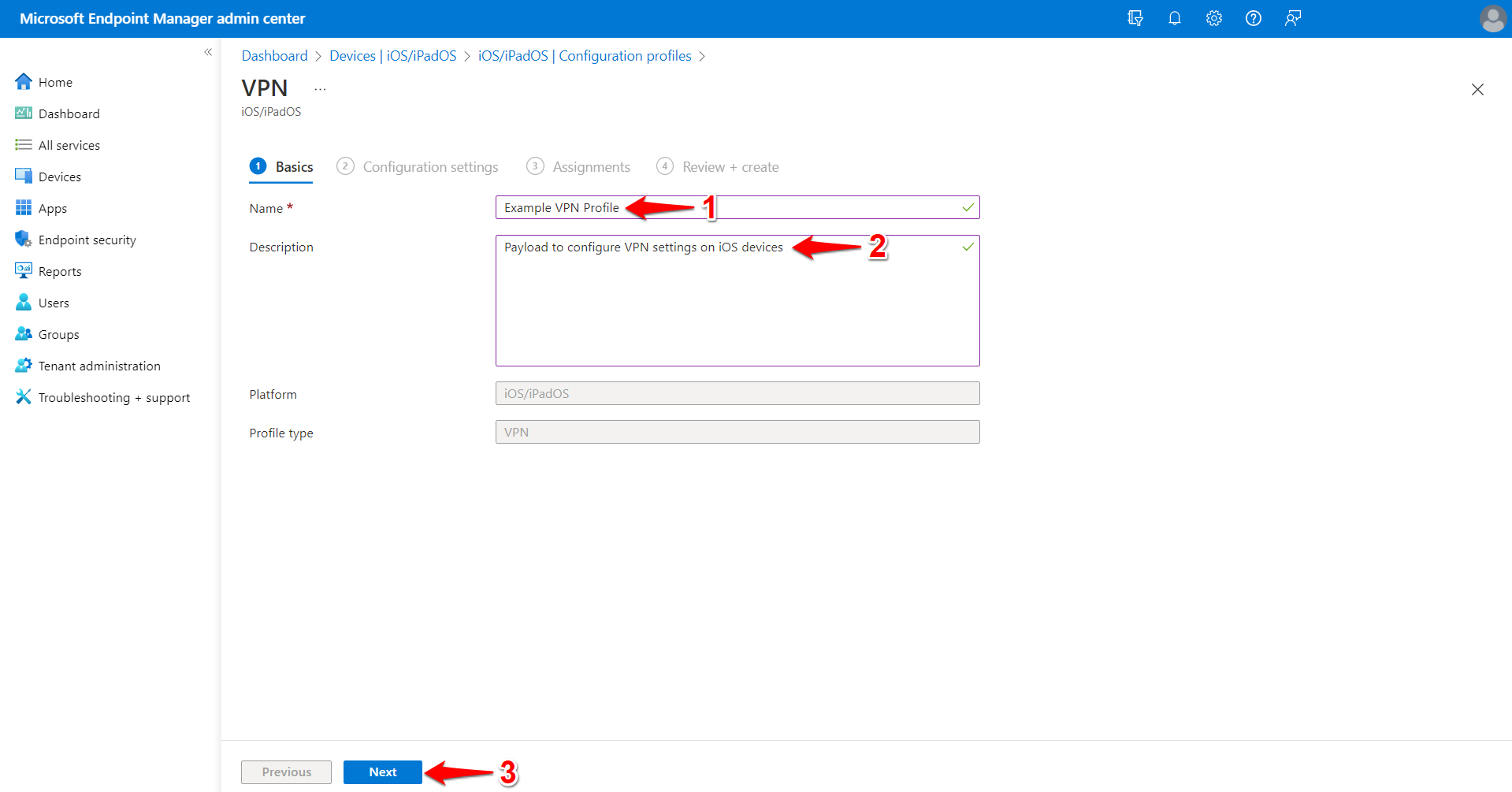
Task: Open the Apps section in sidebar
Action: (51, 207)
